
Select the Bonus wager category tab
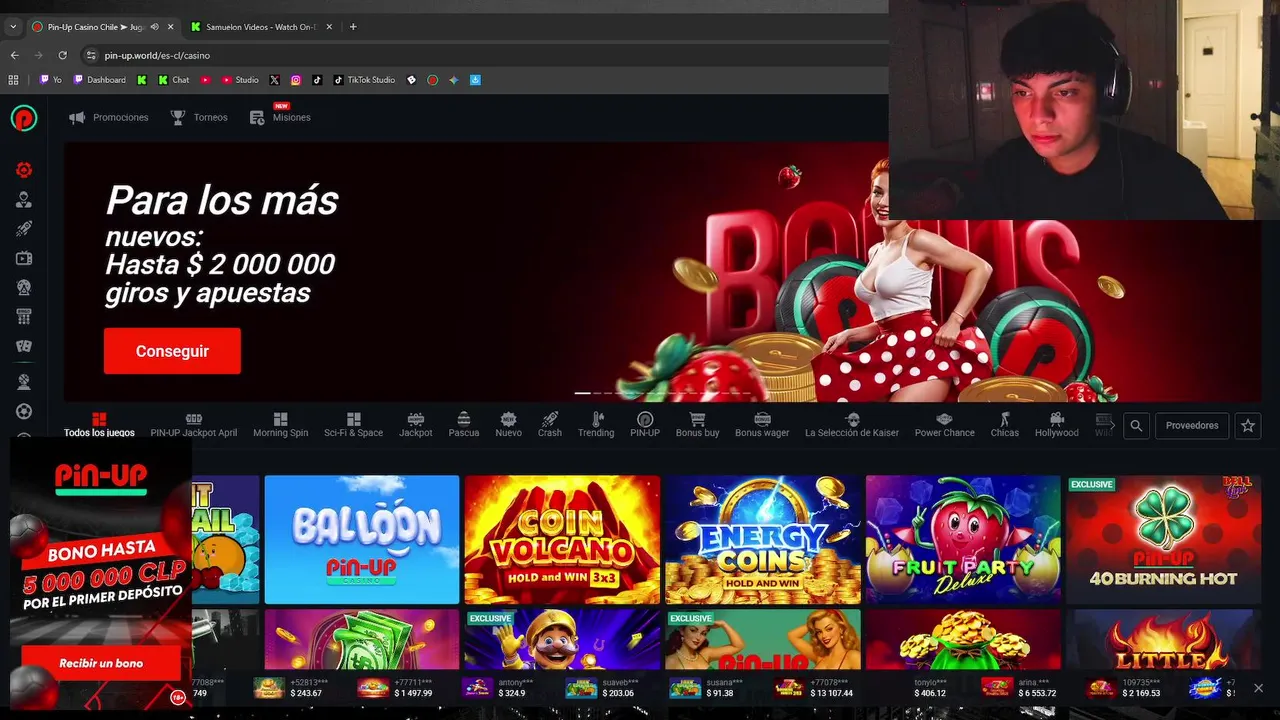(762, 425)
